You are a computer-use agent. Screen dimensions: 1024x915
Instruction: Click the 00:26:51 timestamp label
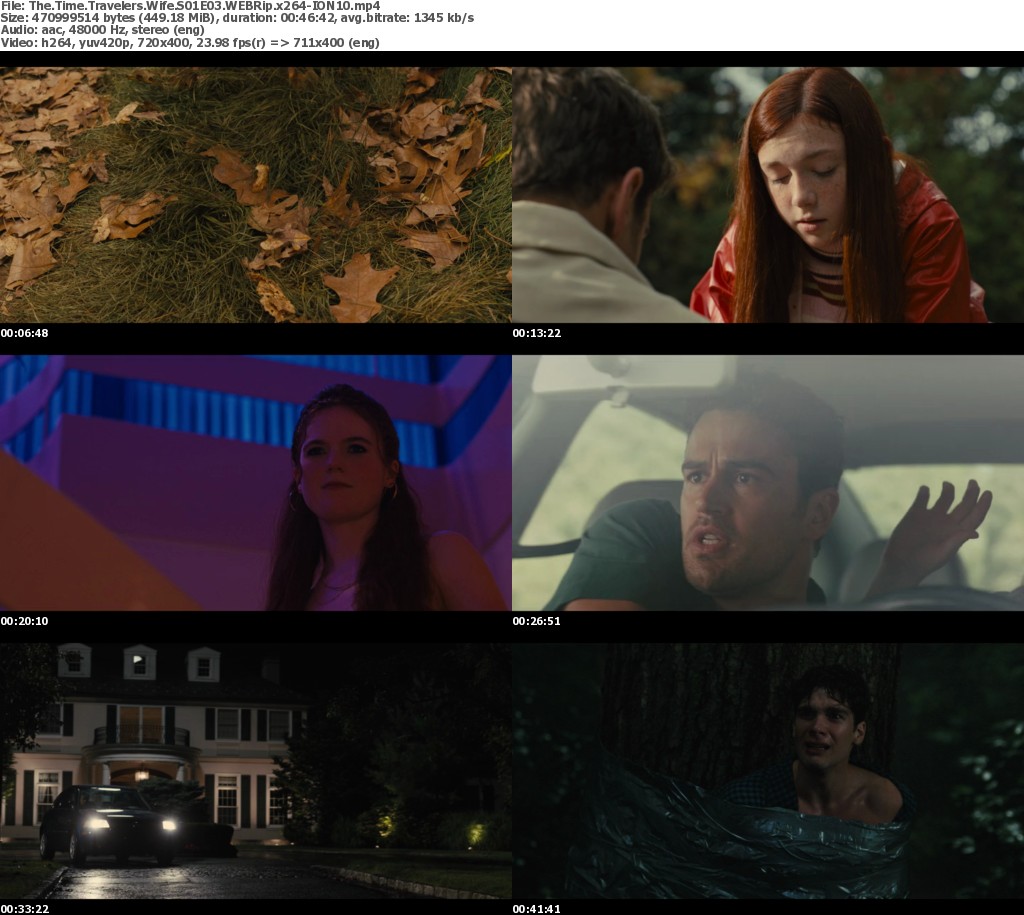click(537, 621)
